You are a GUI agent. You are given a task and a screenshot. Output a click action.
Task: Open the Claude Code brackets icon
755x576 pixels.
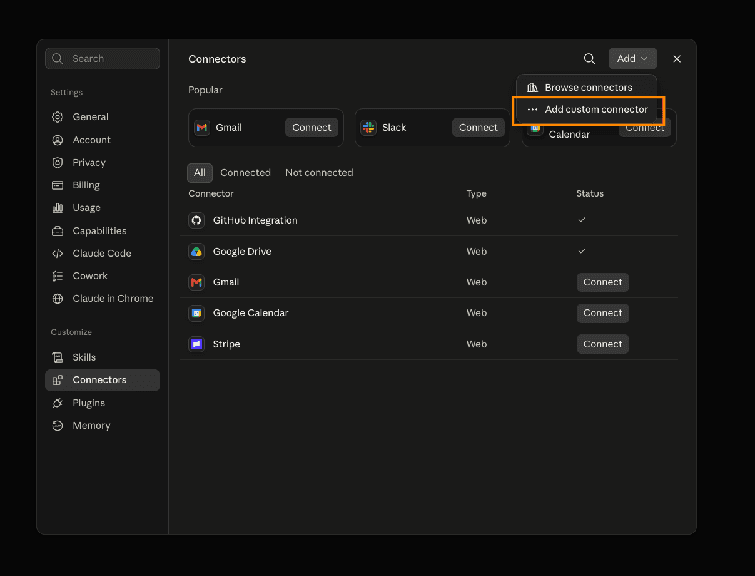[x=58, y=253]
